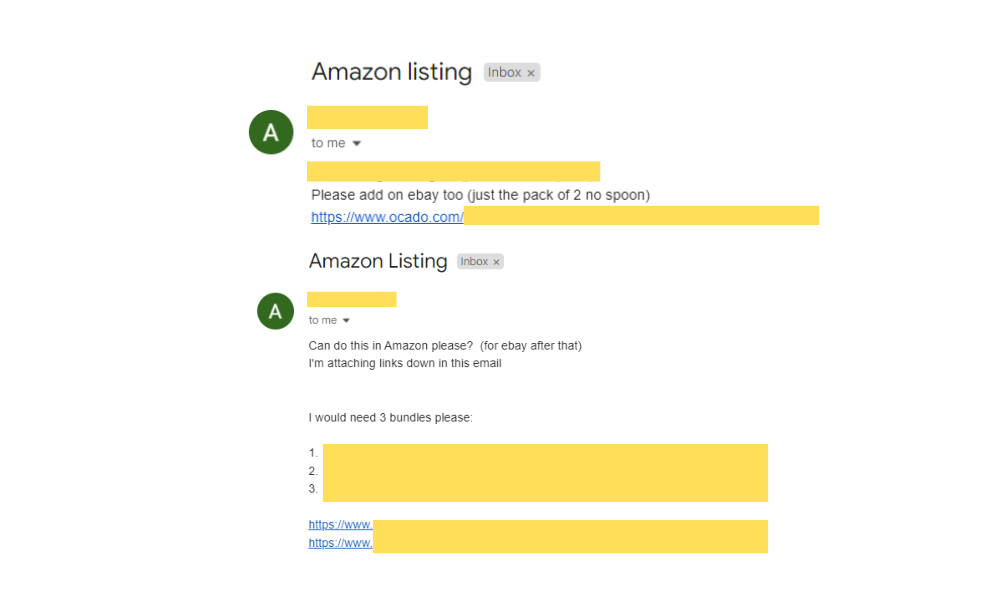Click the subject heading above the ocado email
1004x591 pixels.
click(x=391, y=72)
